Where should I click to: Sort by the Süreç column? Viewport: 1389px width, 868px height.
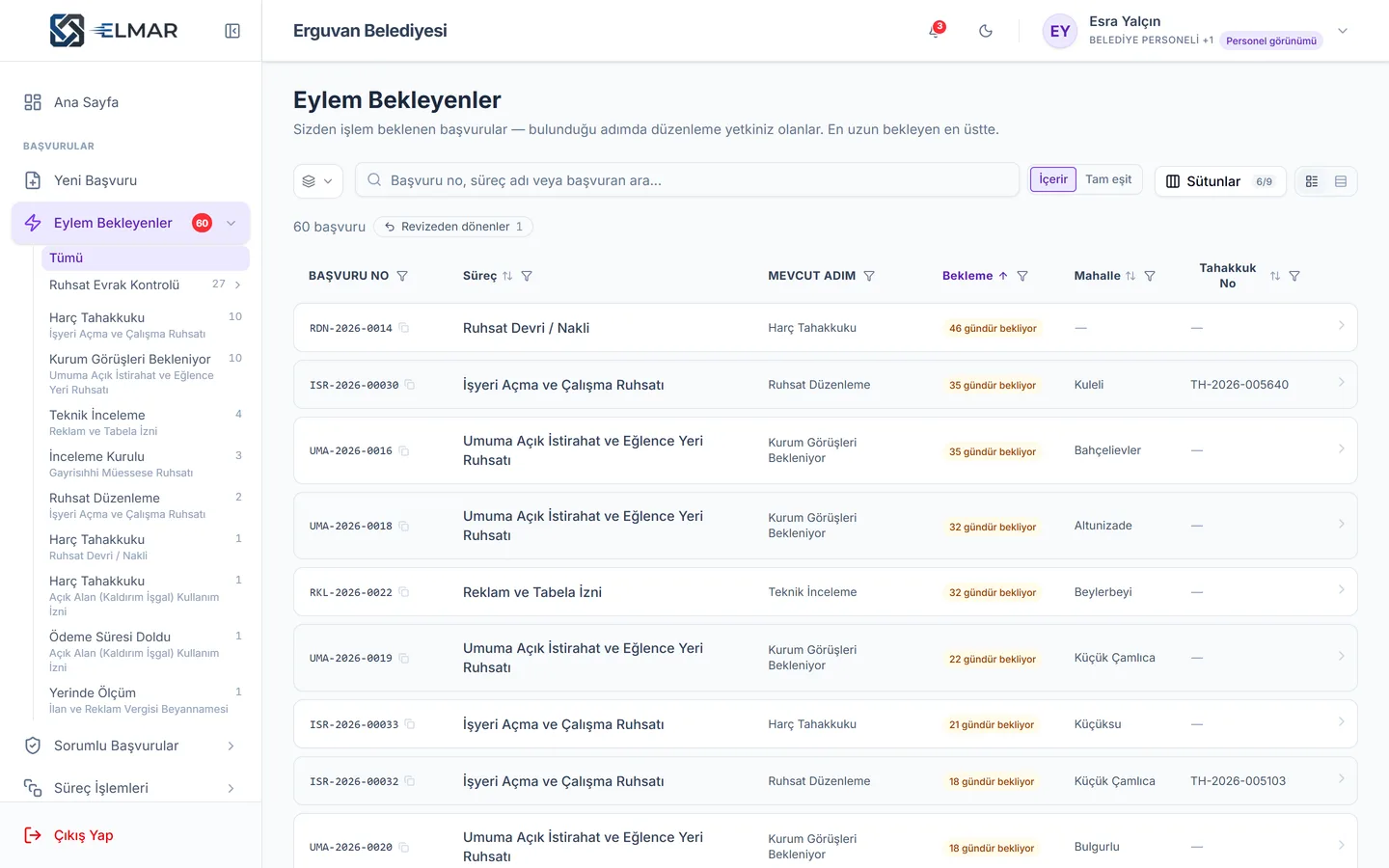(x=507, y=276)
